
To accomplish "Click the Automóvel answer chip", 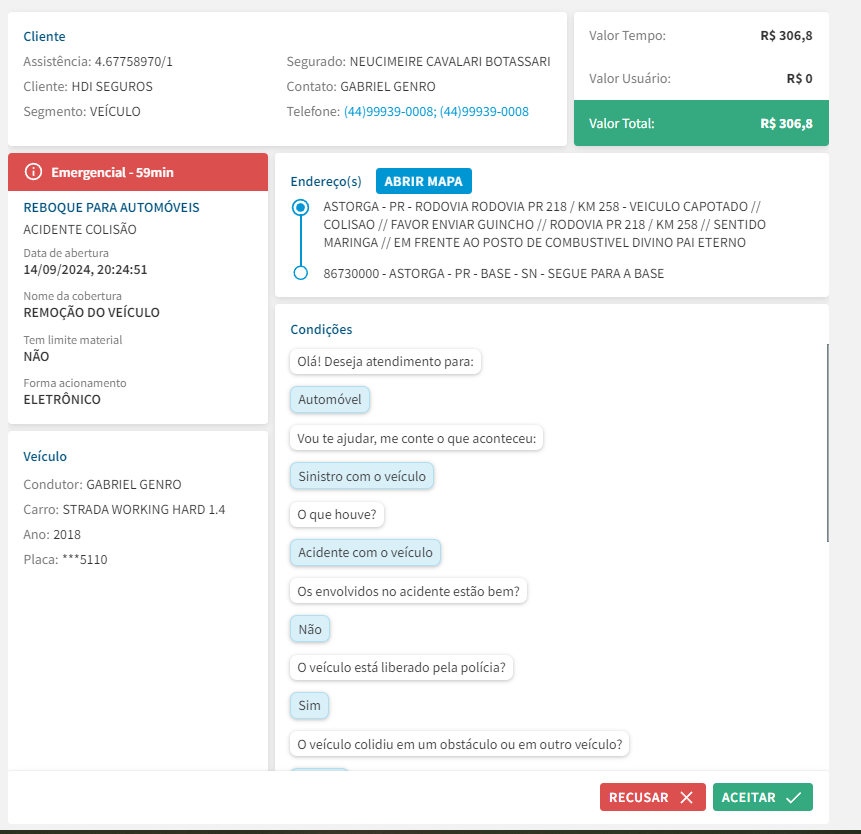I will 330,400.
